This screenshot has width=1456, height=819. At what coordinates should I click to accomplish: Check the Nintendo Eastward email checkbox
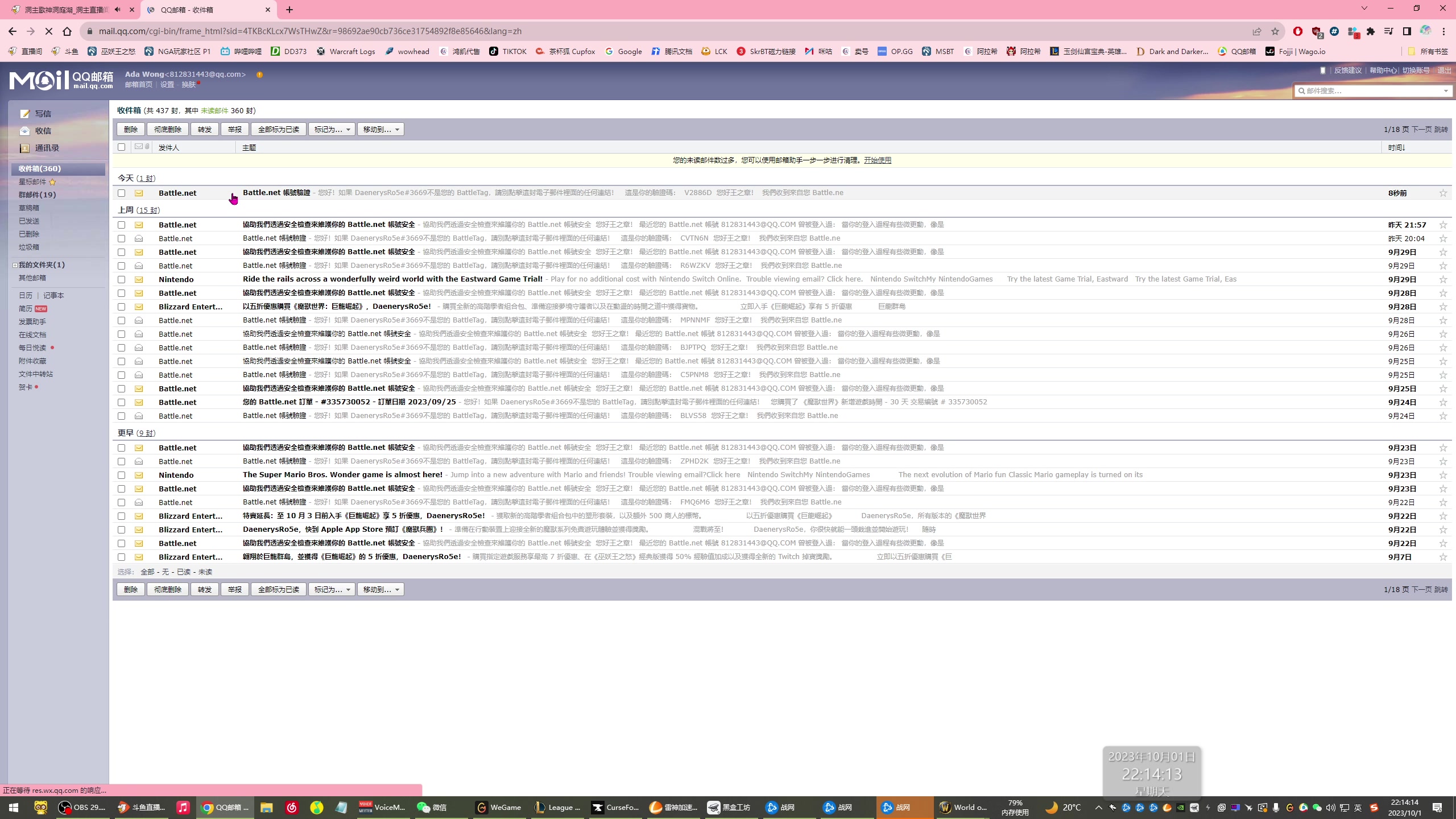pos(121,279)
